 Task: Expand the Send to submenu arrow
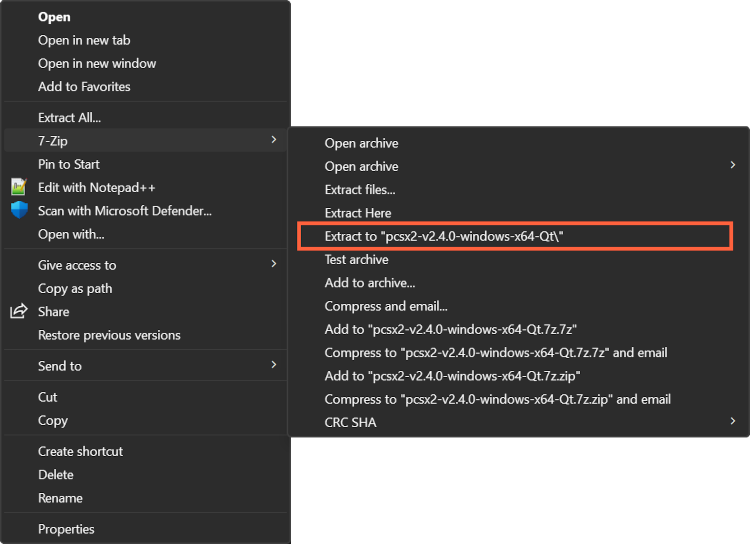click(x=274, y=365)
